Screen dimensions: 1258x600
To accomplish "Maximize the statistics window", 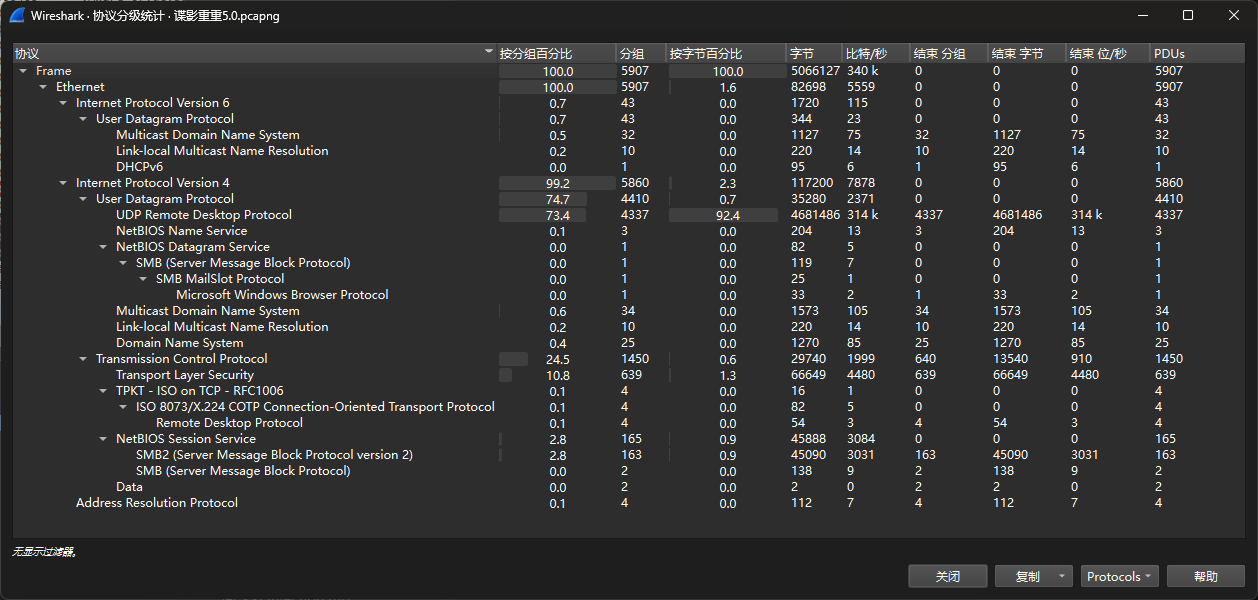I will [x=1188, y=15].
